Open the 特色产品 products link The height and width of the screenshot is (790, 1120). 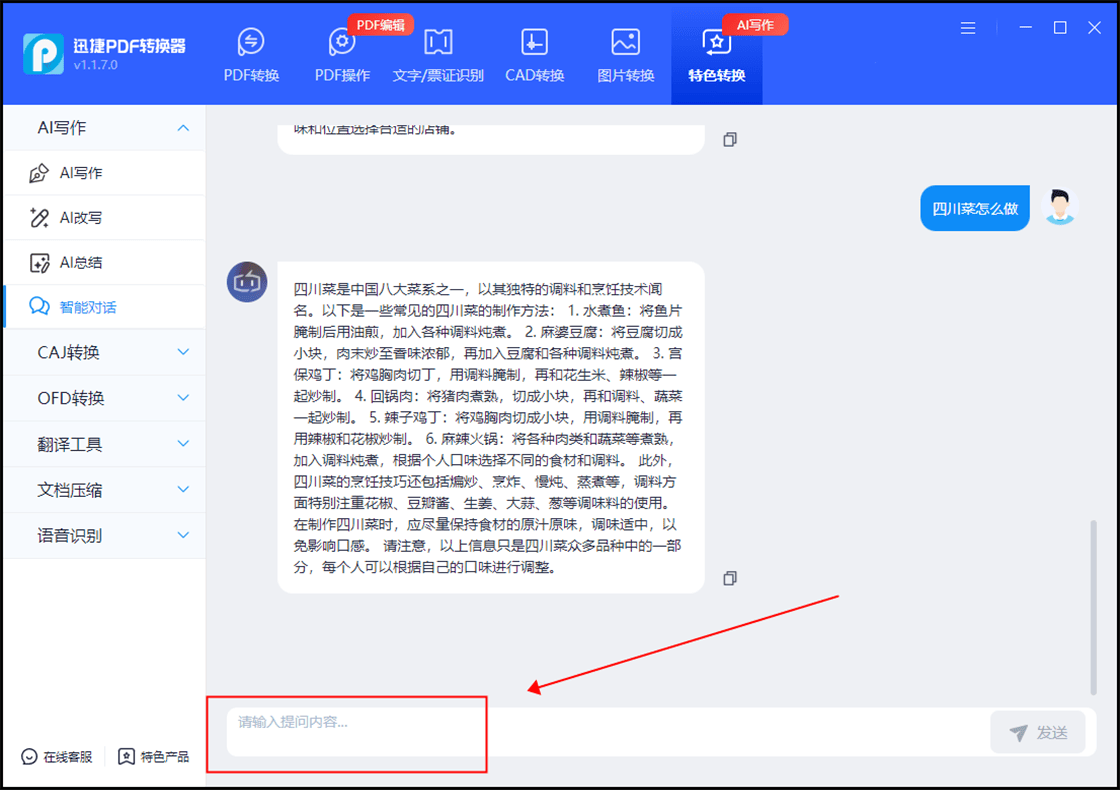(155, 757)
